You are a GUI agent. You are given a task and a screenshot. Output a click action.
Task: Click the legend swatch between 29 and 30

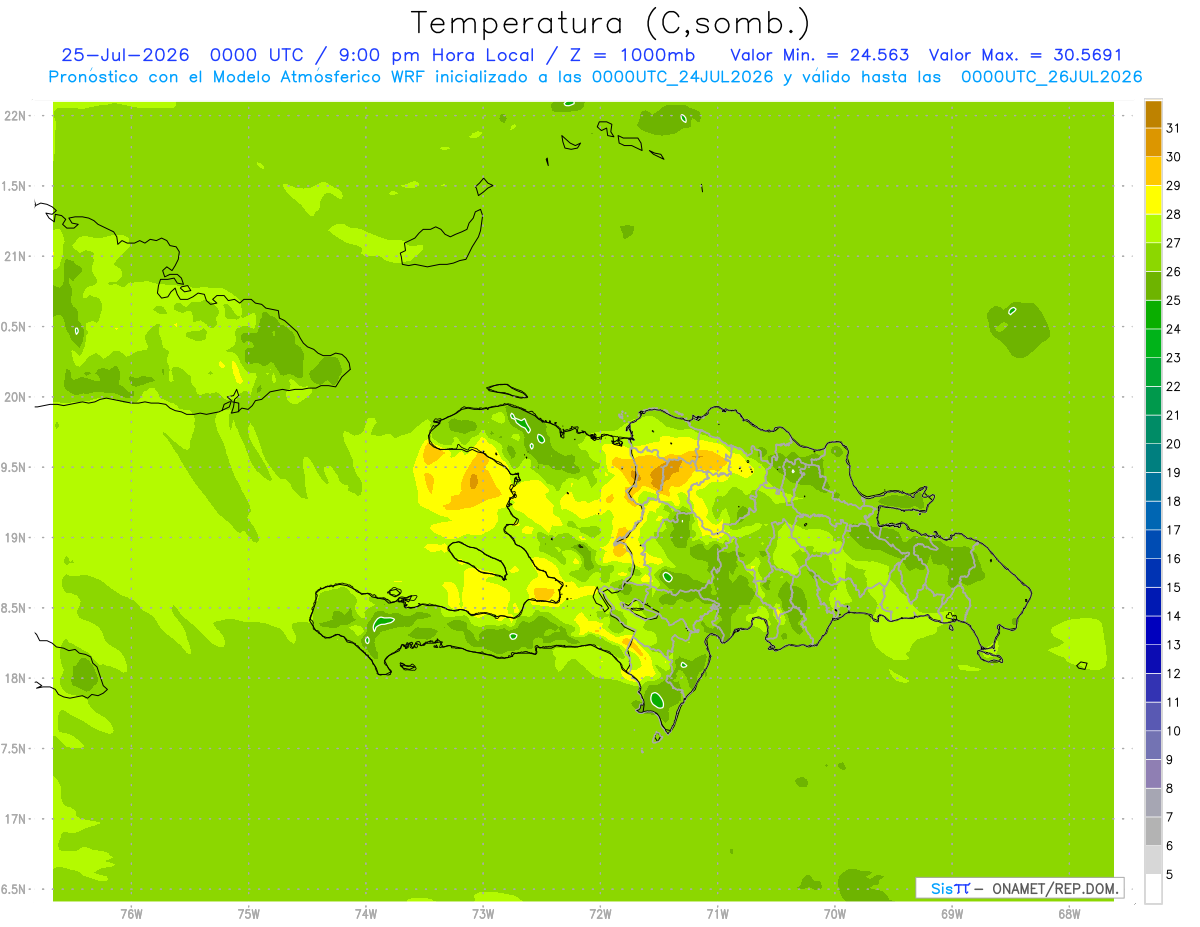[x=1153, y=172]
